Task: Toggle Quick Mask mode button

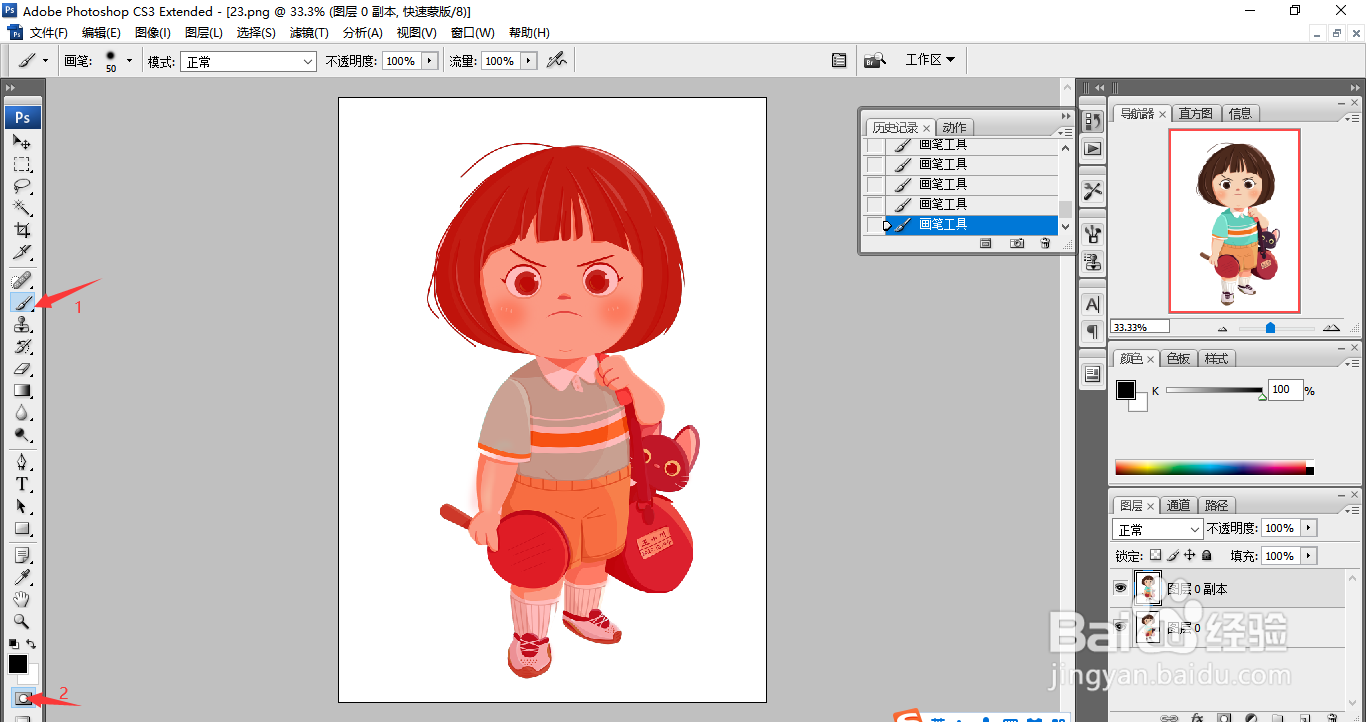Action: 22,697
